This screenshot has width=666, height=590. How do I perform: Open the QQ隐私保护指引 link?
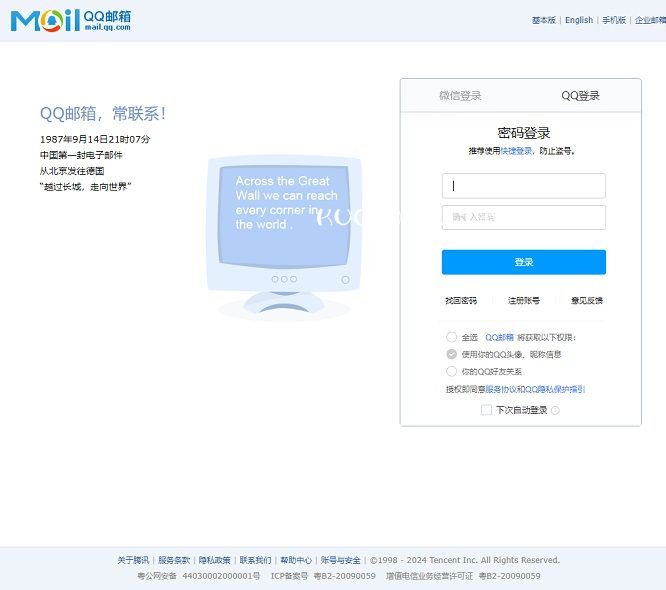tap(555, 390)
